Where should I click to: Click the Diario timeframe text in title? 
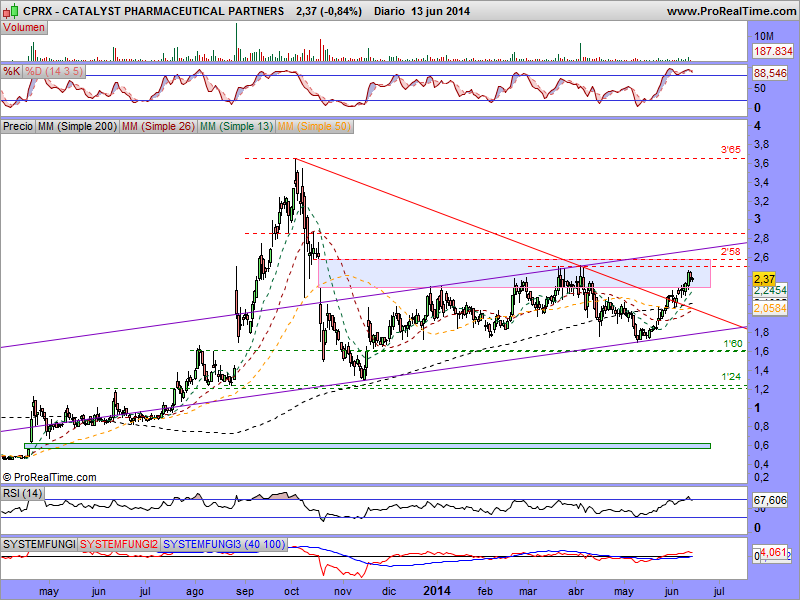pos(389,11)
